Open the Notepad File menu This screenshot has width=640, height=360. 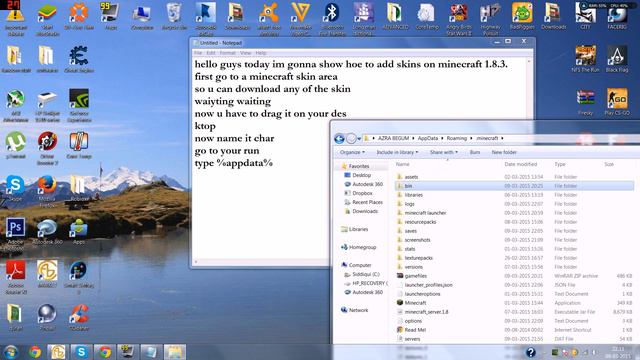(198, 53)
